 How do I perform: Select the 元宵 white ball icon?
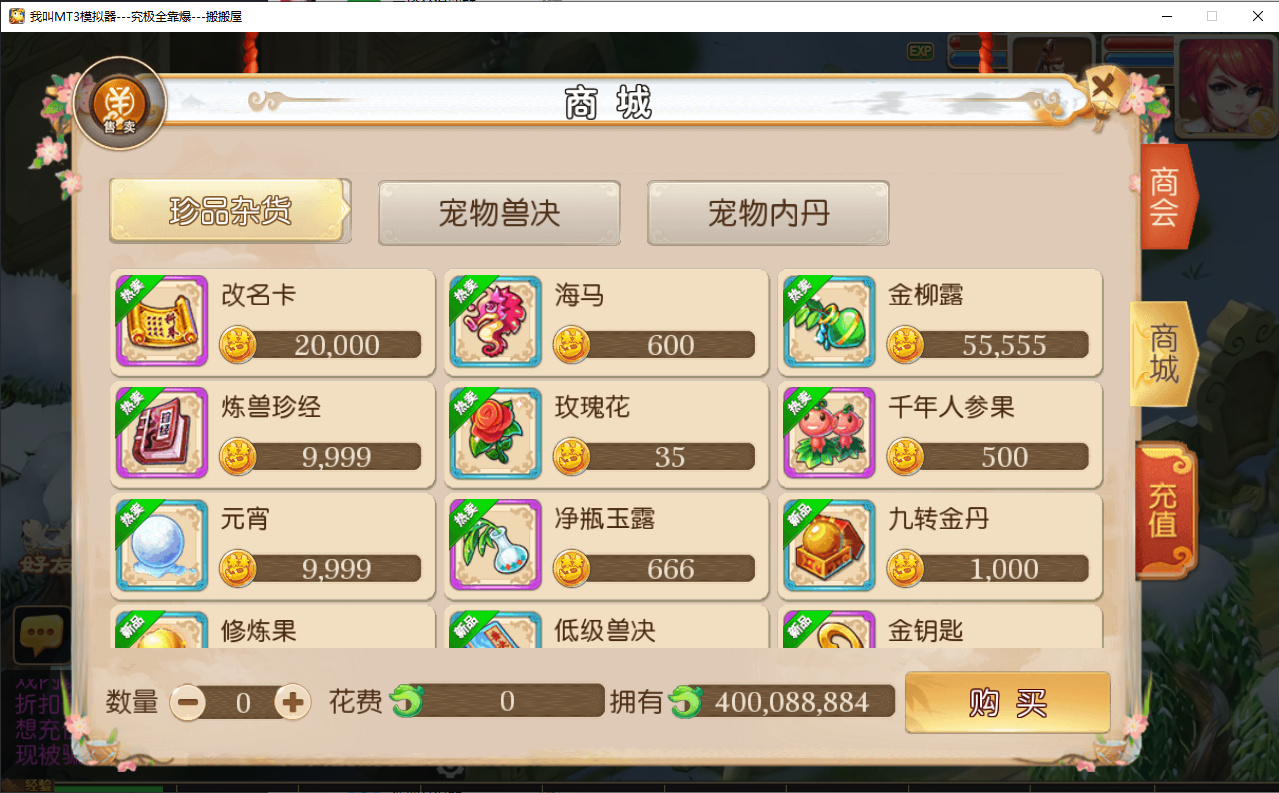click(162, 546)
